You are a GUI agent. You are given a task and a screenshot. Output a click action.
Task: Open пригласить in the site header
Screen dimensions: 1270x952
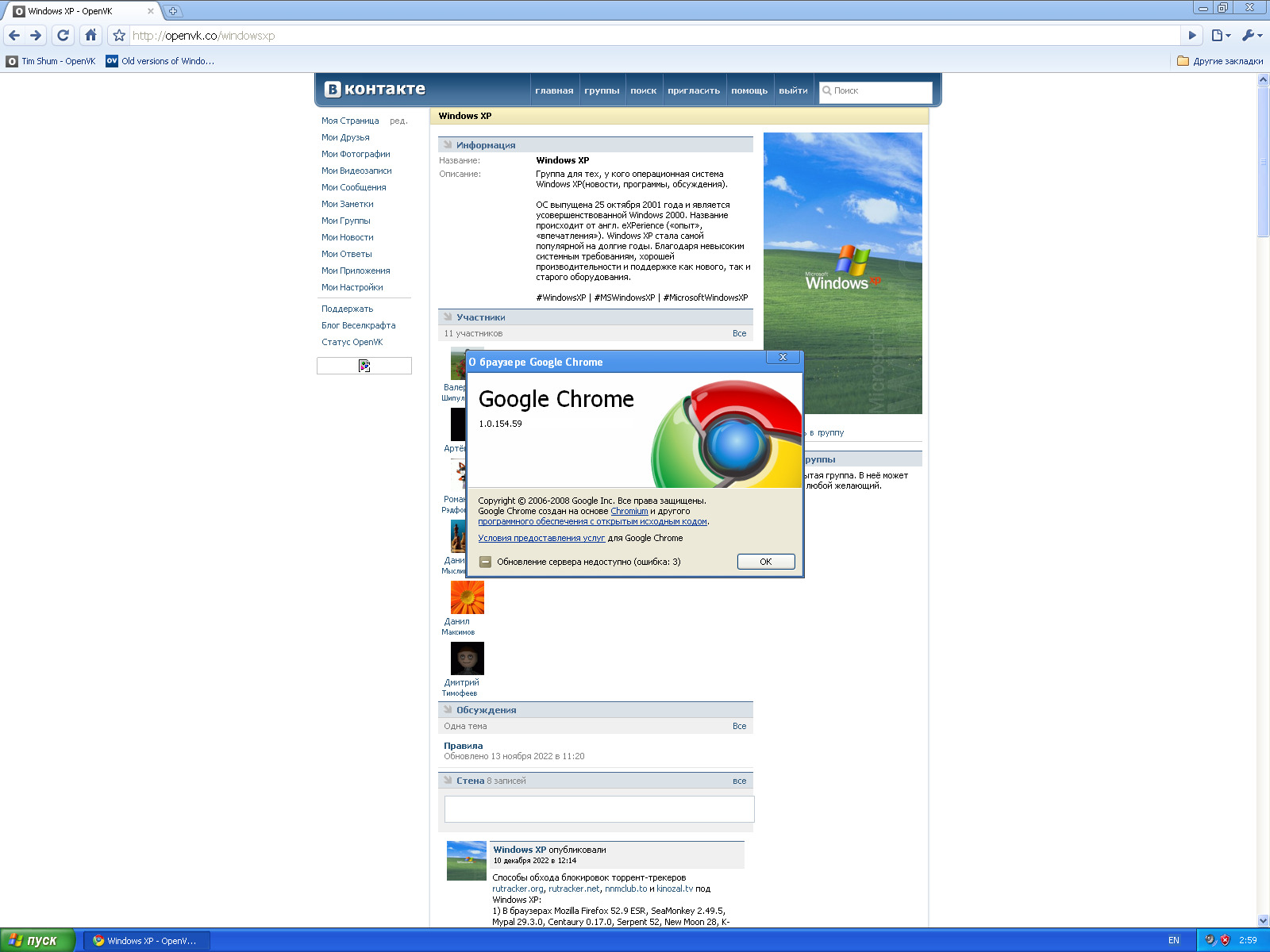(x=694, y=90)
